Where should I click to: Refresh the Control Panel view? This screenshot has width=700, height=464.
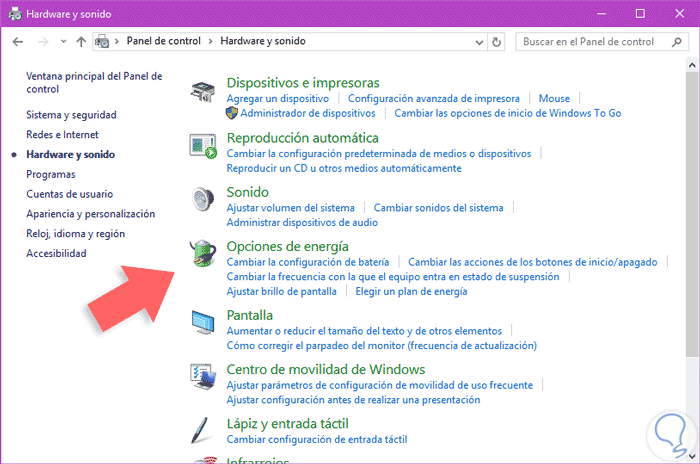coord(496,42)
